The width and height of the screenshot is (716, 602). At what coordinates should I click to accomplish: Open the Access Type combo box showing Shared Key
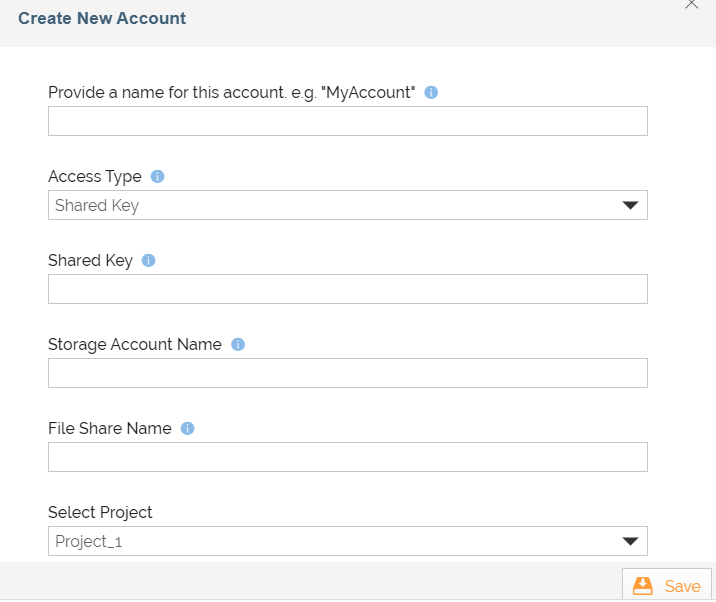click(330, 205)
